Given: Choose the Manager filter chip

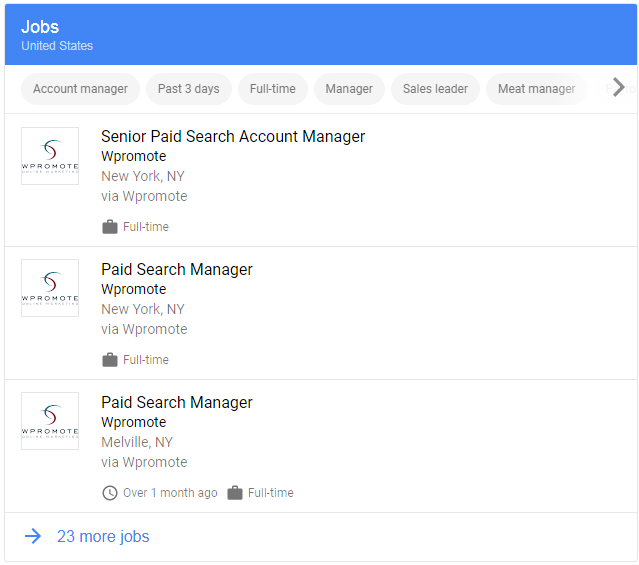Looking at the screenshot, I should click(349, 89).
